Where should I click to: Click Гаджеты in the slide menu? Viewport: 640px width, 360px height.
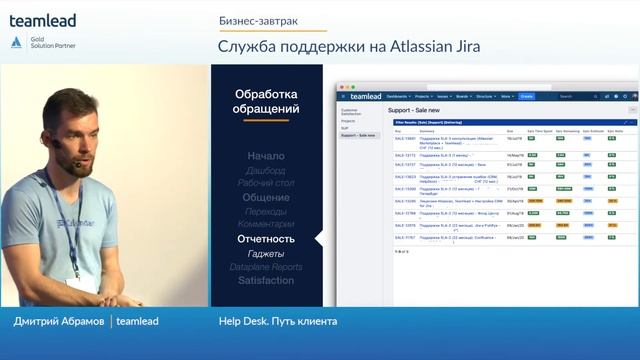266,254
